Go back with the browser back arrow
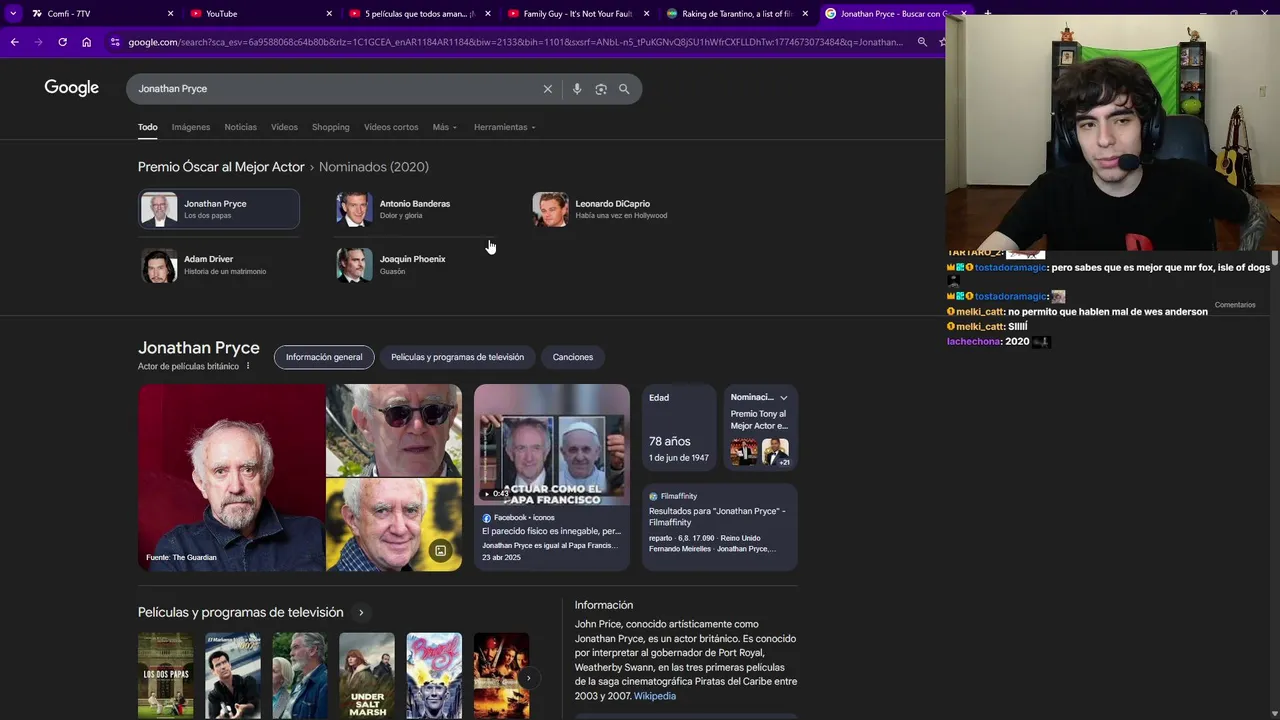1280x720 pixels. click(x=14, y=42)
